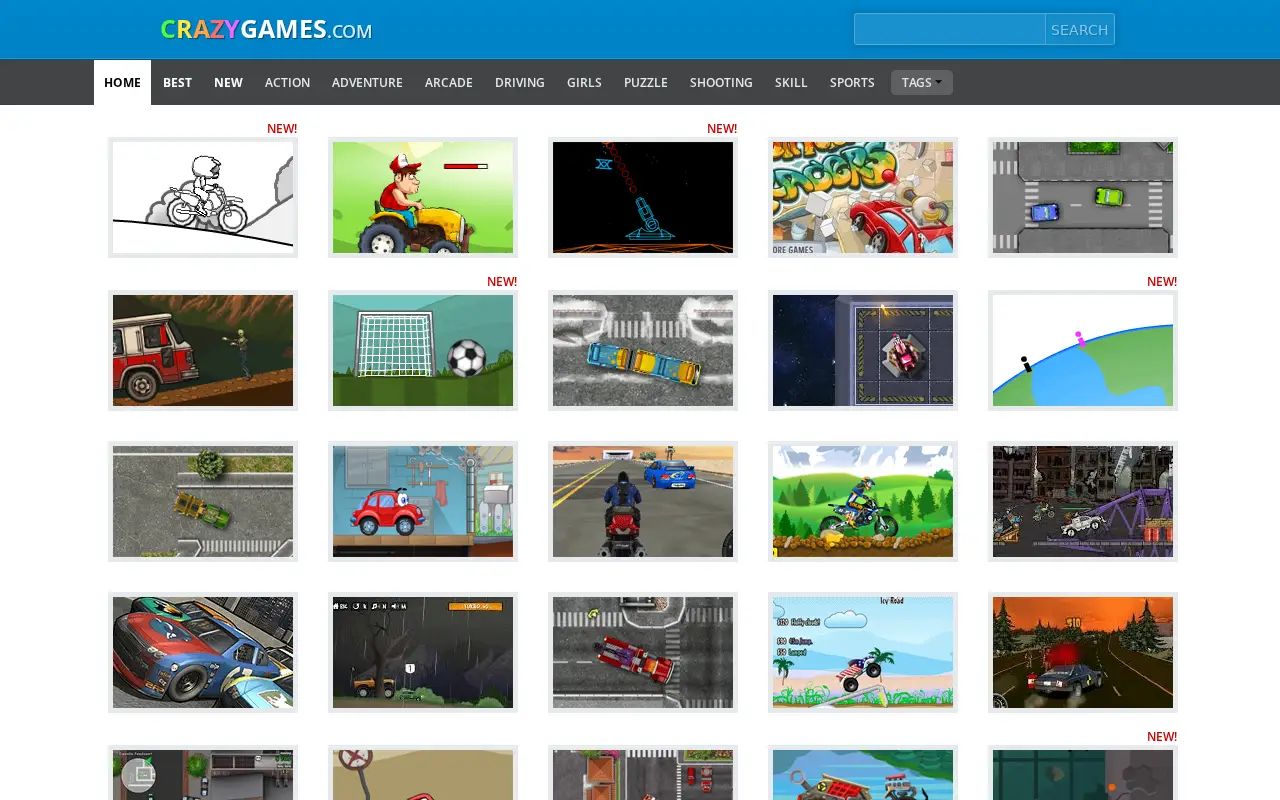
Task: Open the NEW menu item
Action: click(228, 82)
